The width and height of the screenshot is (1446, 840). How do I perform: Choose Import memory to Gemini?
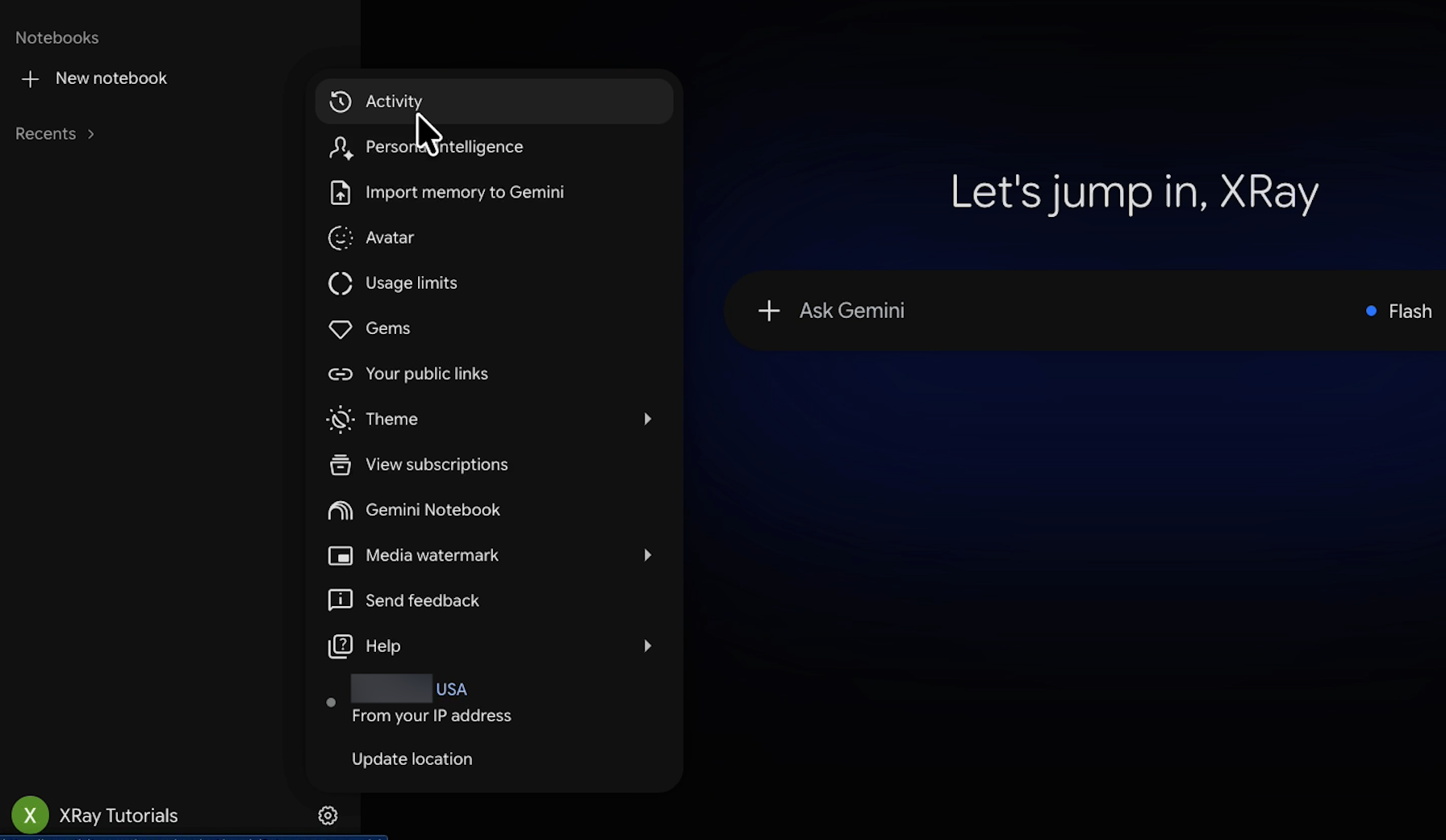click(494, 192)
